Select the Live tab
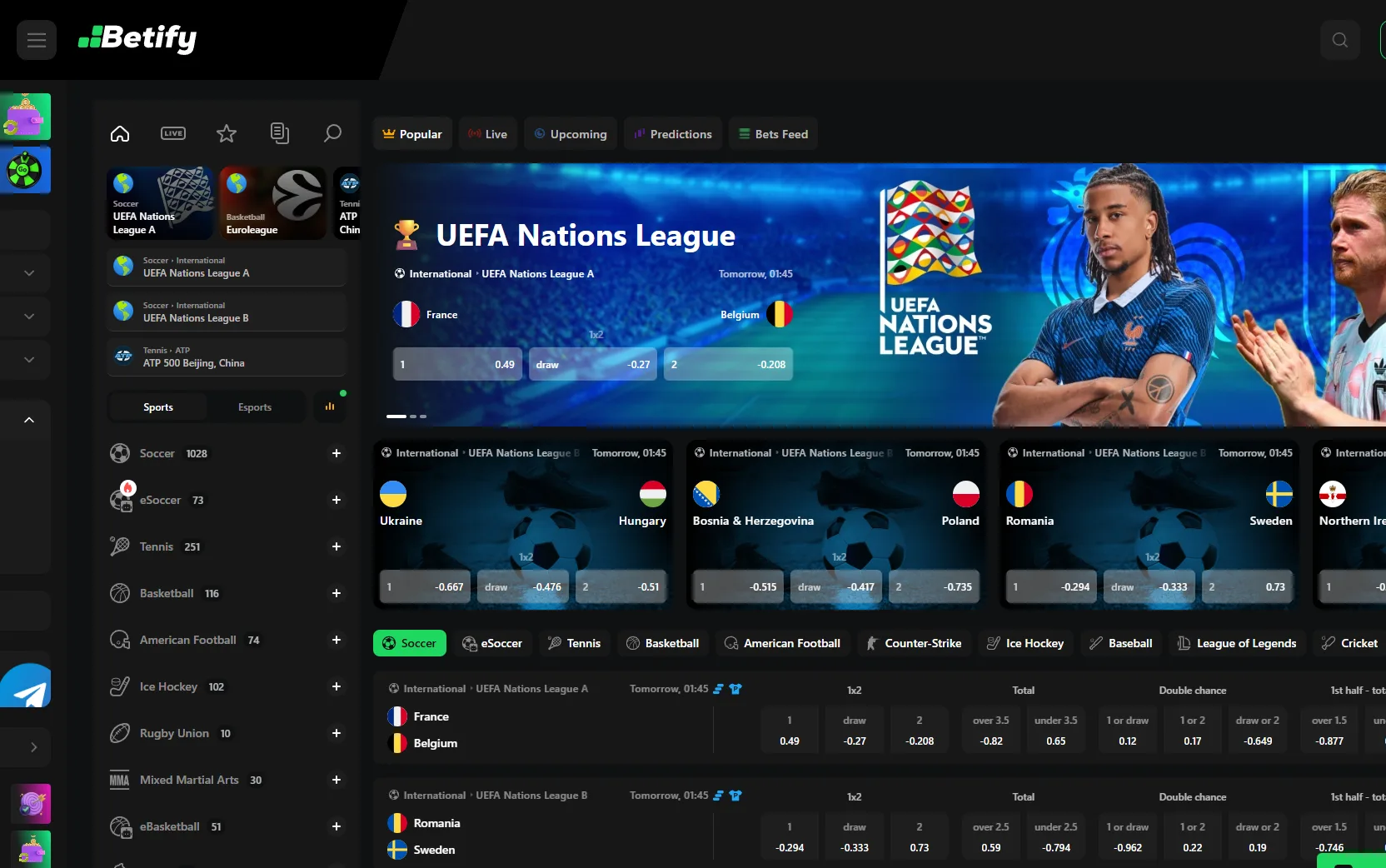 488,134
